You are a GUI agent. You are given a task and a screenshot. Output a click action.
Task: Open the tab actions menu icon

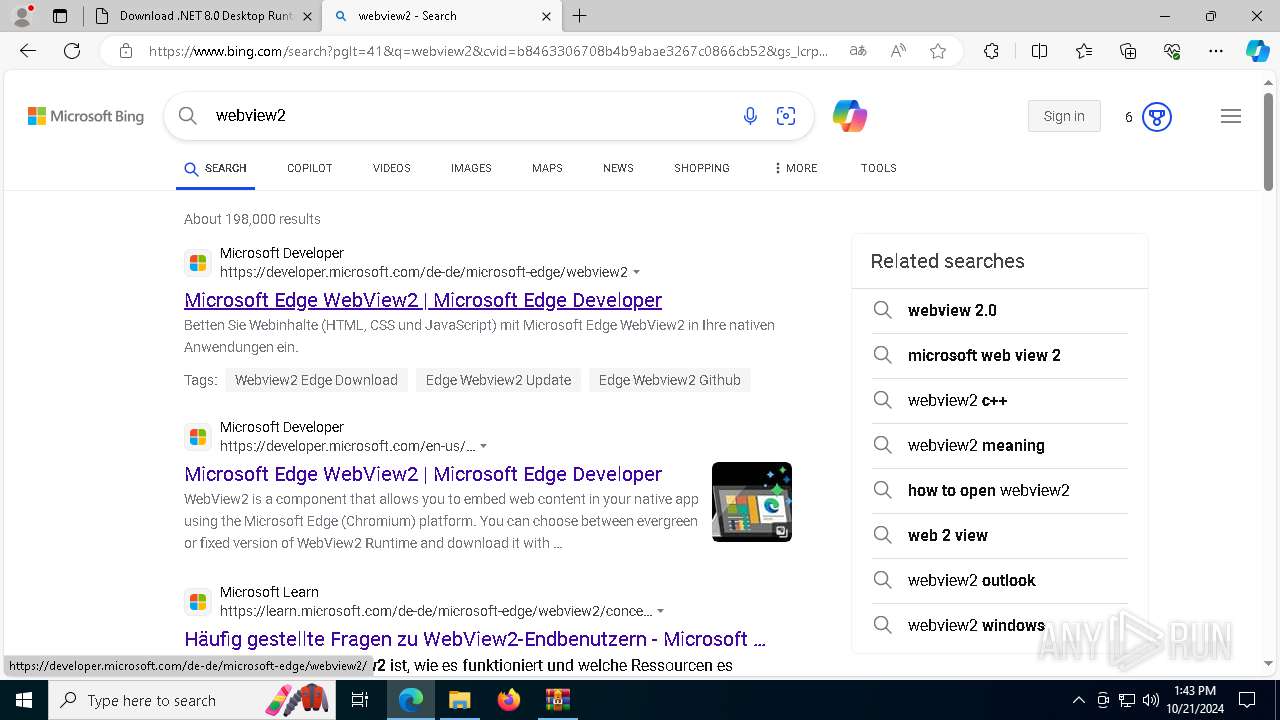pos(60,16)
